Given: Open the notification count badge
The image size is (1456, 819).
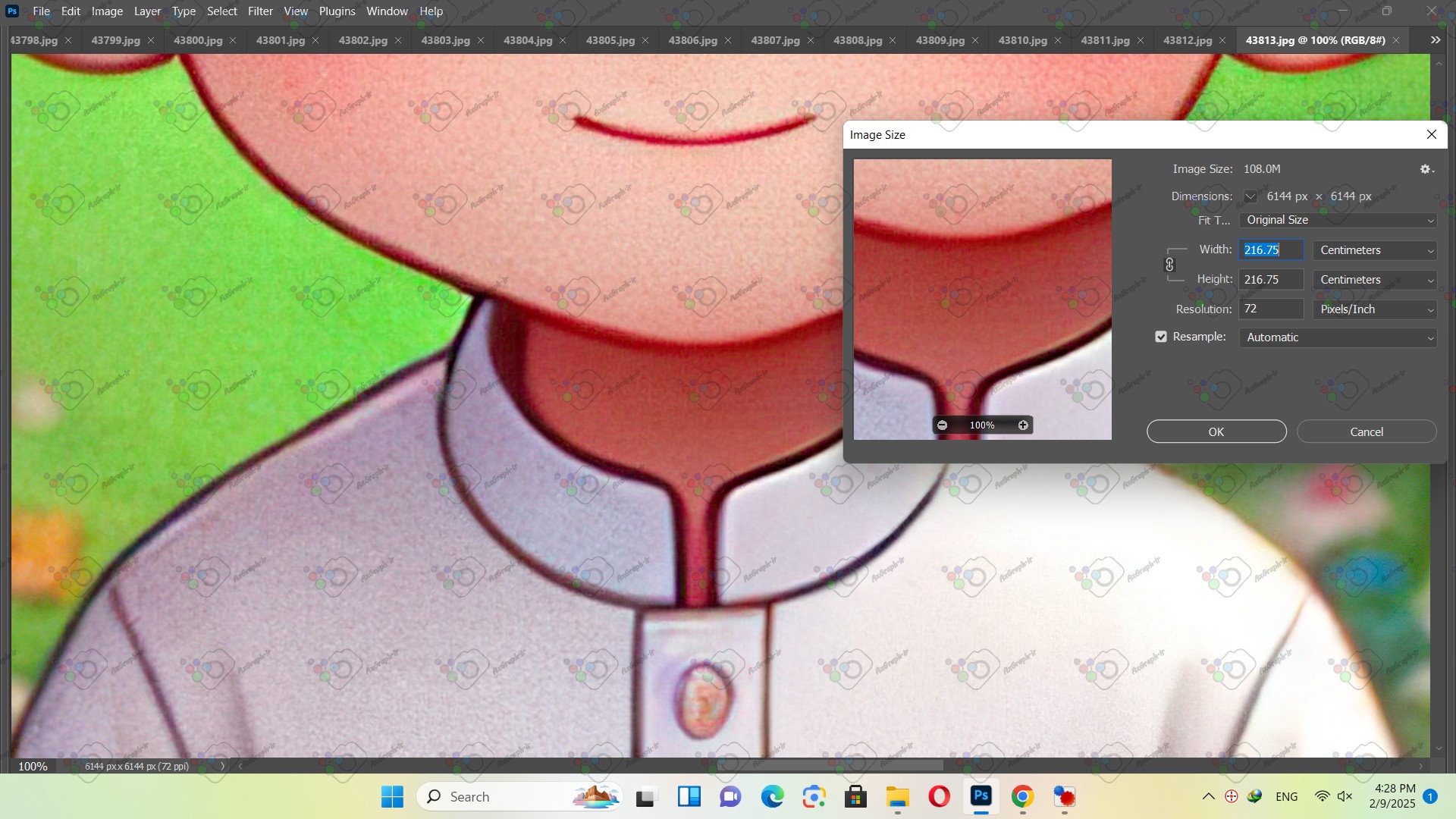Looking at the screenshot, I should [x=1430, y=796].
